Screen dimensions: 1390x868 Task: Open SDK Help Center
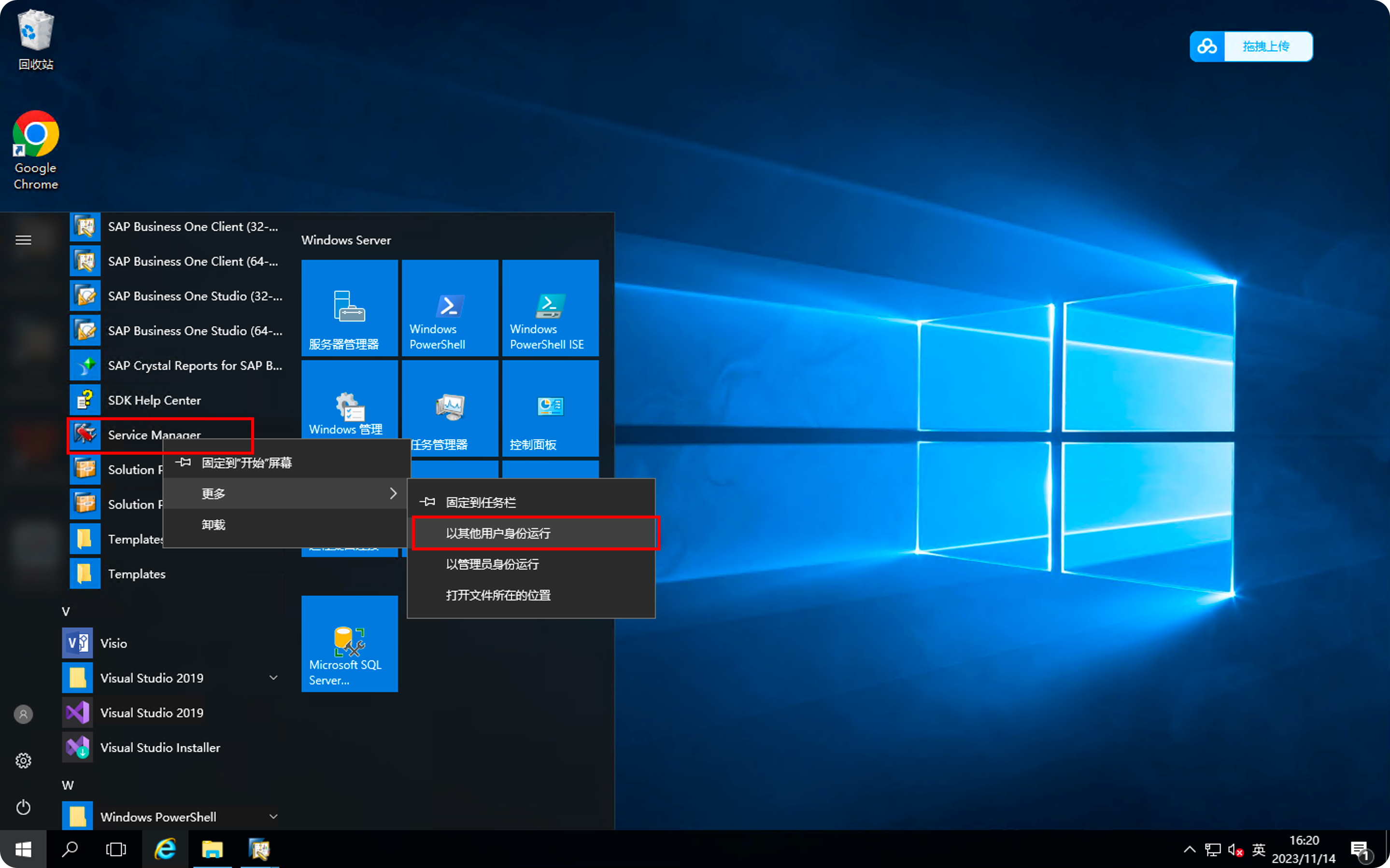tap(176, 400)
